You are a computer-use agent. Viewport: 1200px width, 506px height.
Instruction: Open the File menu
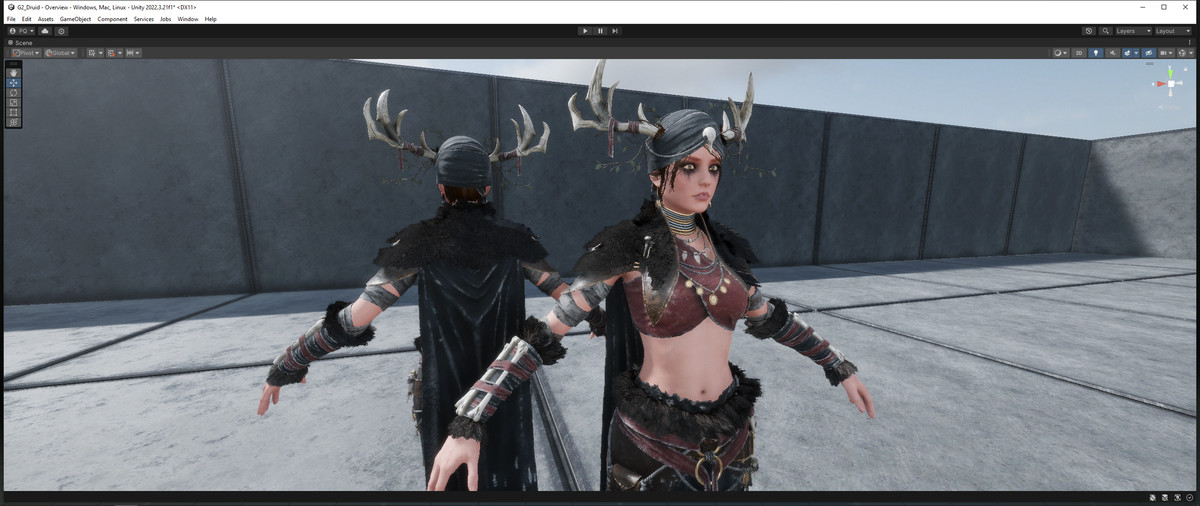coord(11,19)
